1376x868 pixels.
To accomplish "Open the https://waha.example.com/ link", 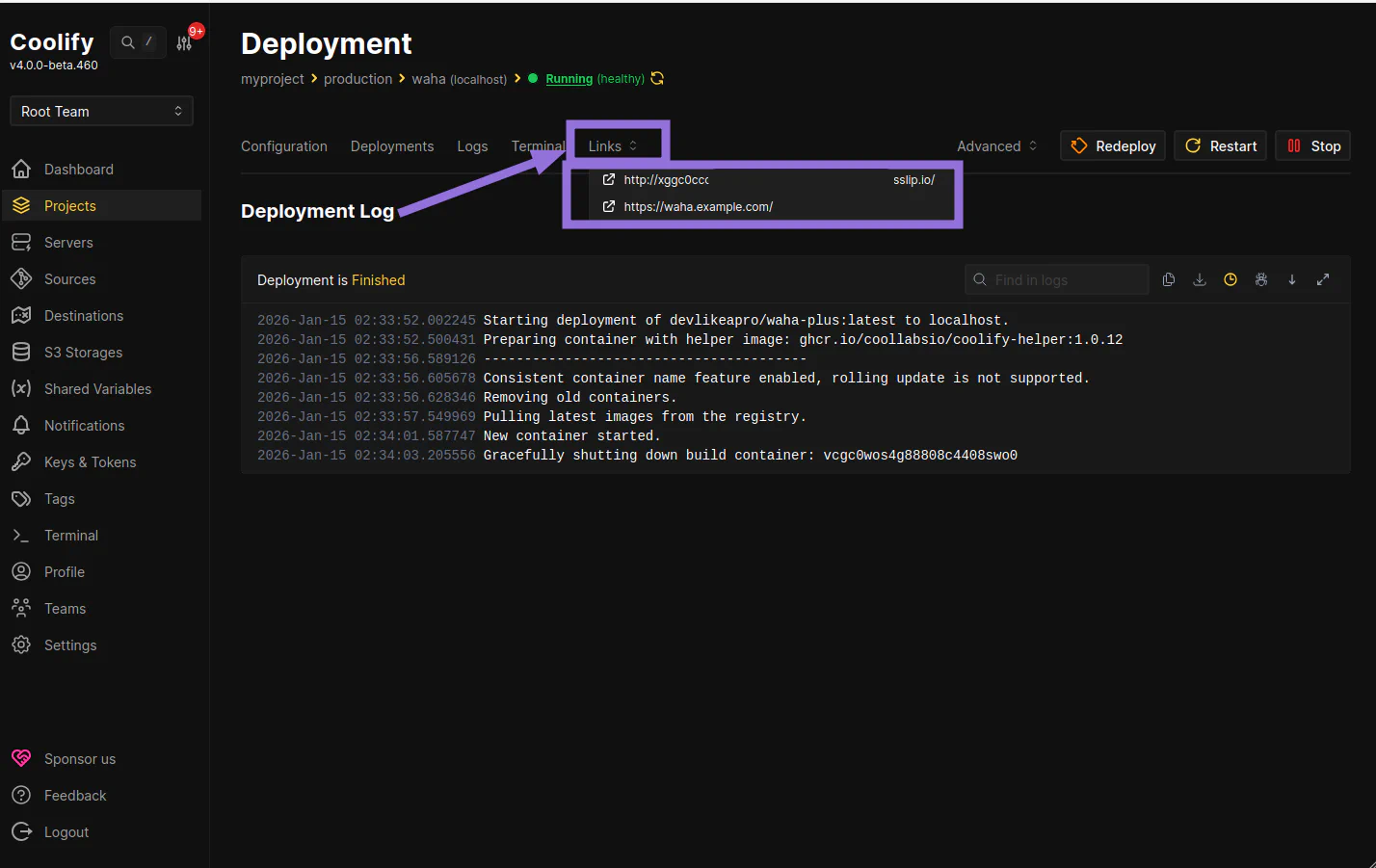I will (698, 207).
